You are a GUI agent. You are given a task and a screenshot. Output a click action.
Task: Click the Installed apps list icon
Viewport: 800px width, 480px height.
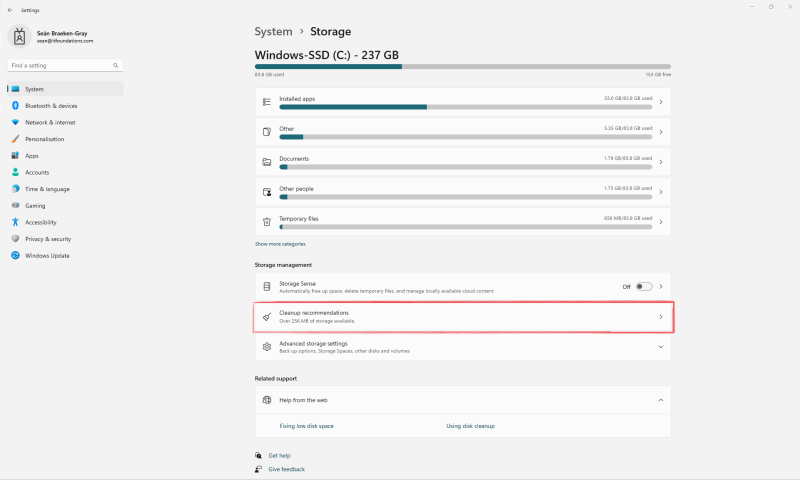[x=267, y=102]
